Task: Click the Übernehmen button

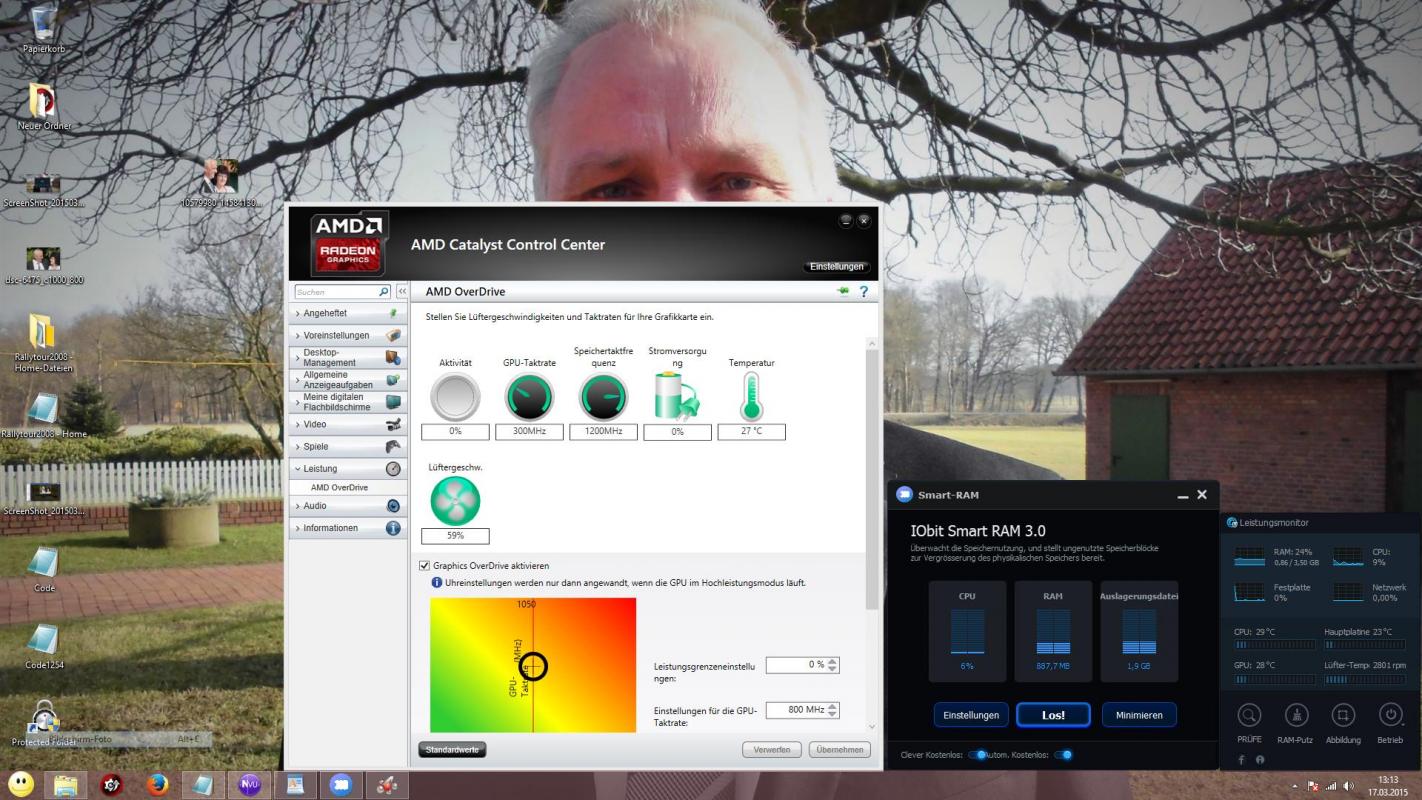Action: [839, 749]
